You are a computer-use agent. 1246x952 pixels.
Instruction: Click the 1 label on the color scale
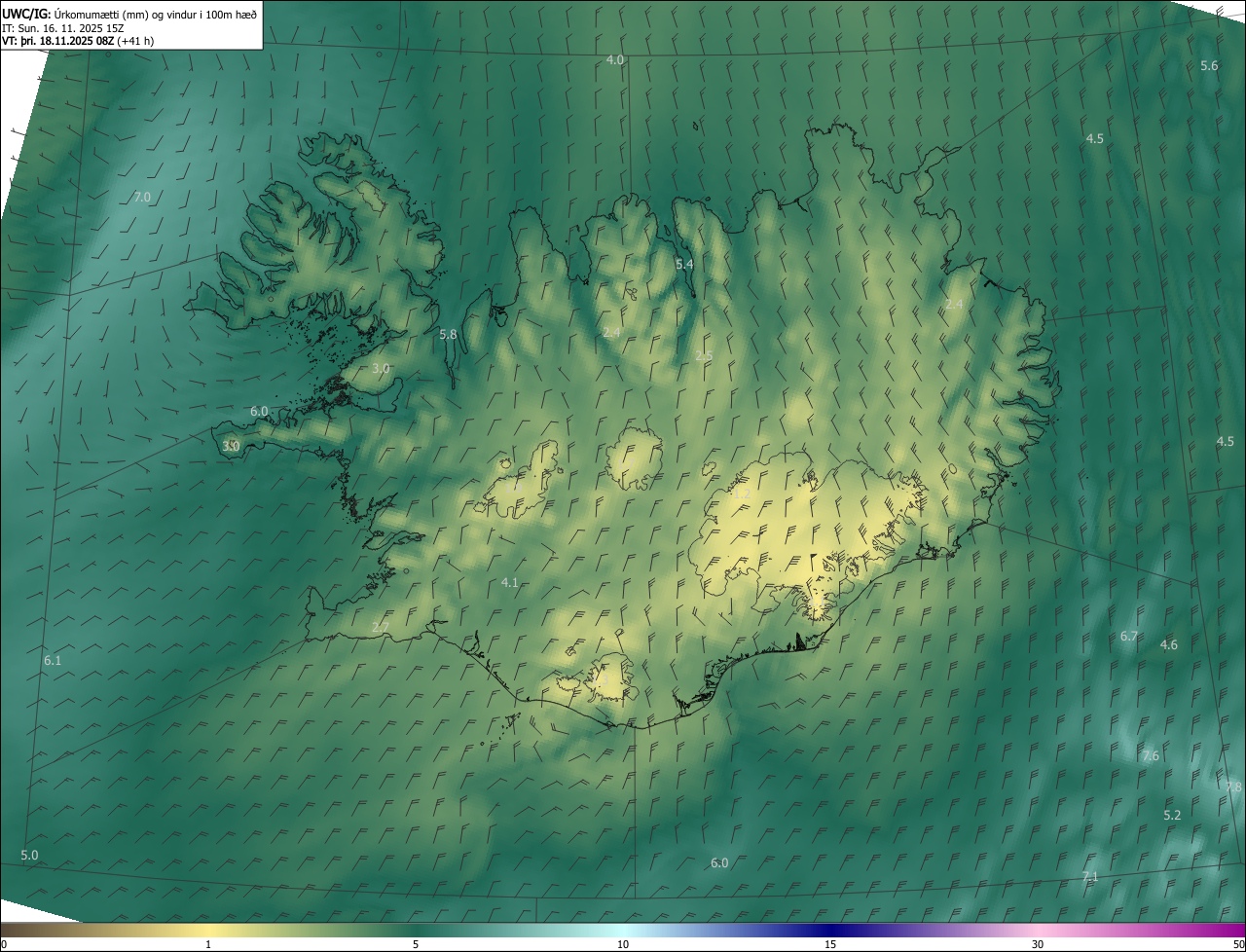[208, 945]
